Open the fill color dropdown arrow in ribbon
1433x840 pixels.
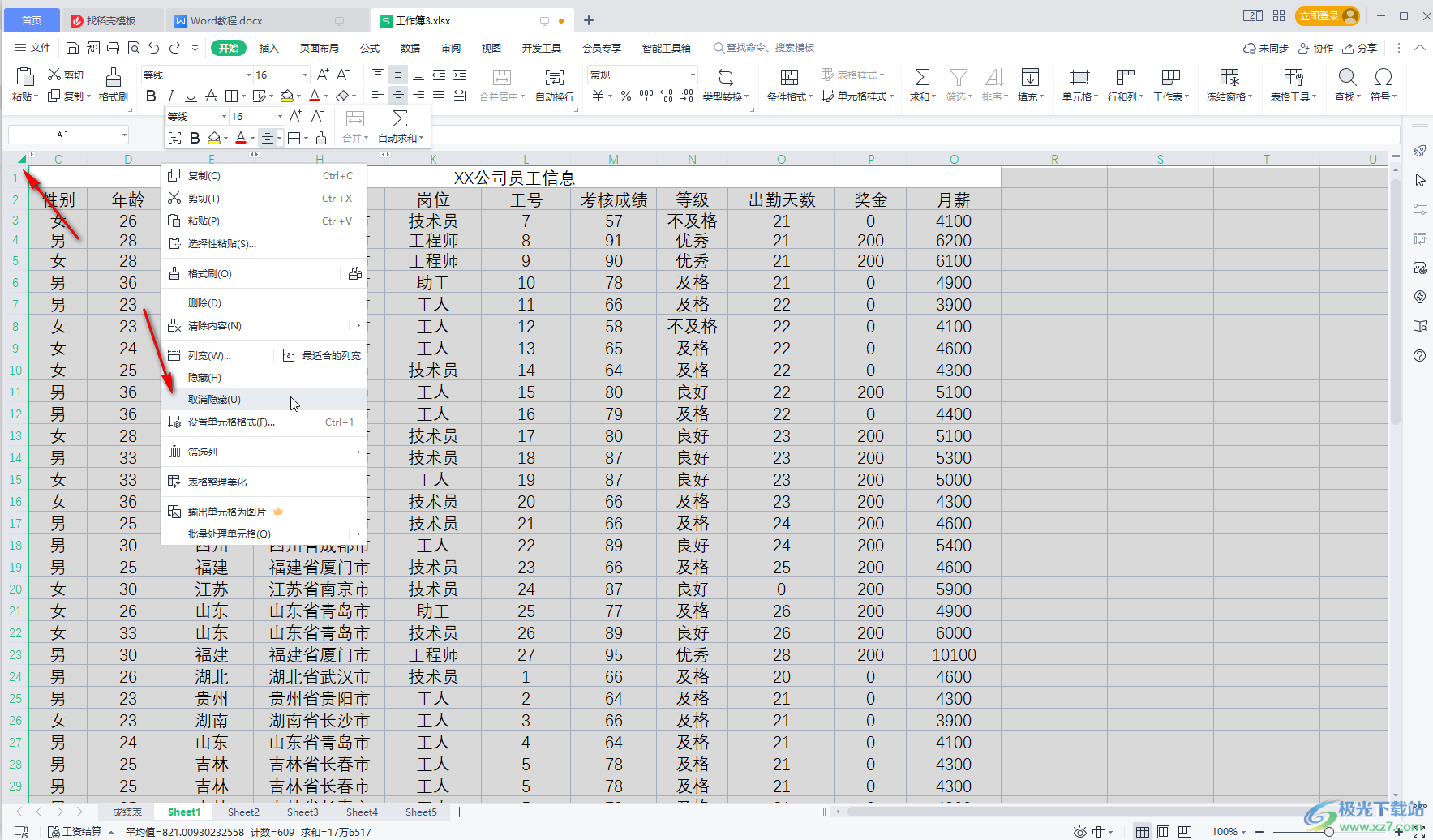click(298, 96)
